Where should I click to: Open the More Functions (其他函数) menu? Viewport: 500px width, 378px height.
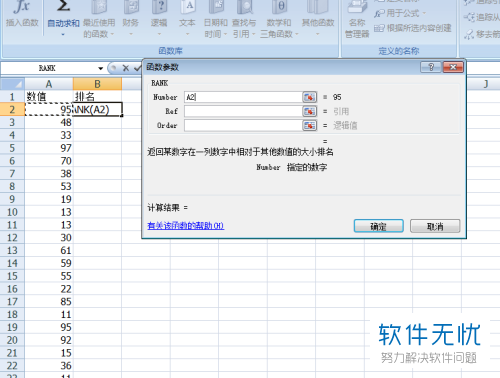coord(318,18)
